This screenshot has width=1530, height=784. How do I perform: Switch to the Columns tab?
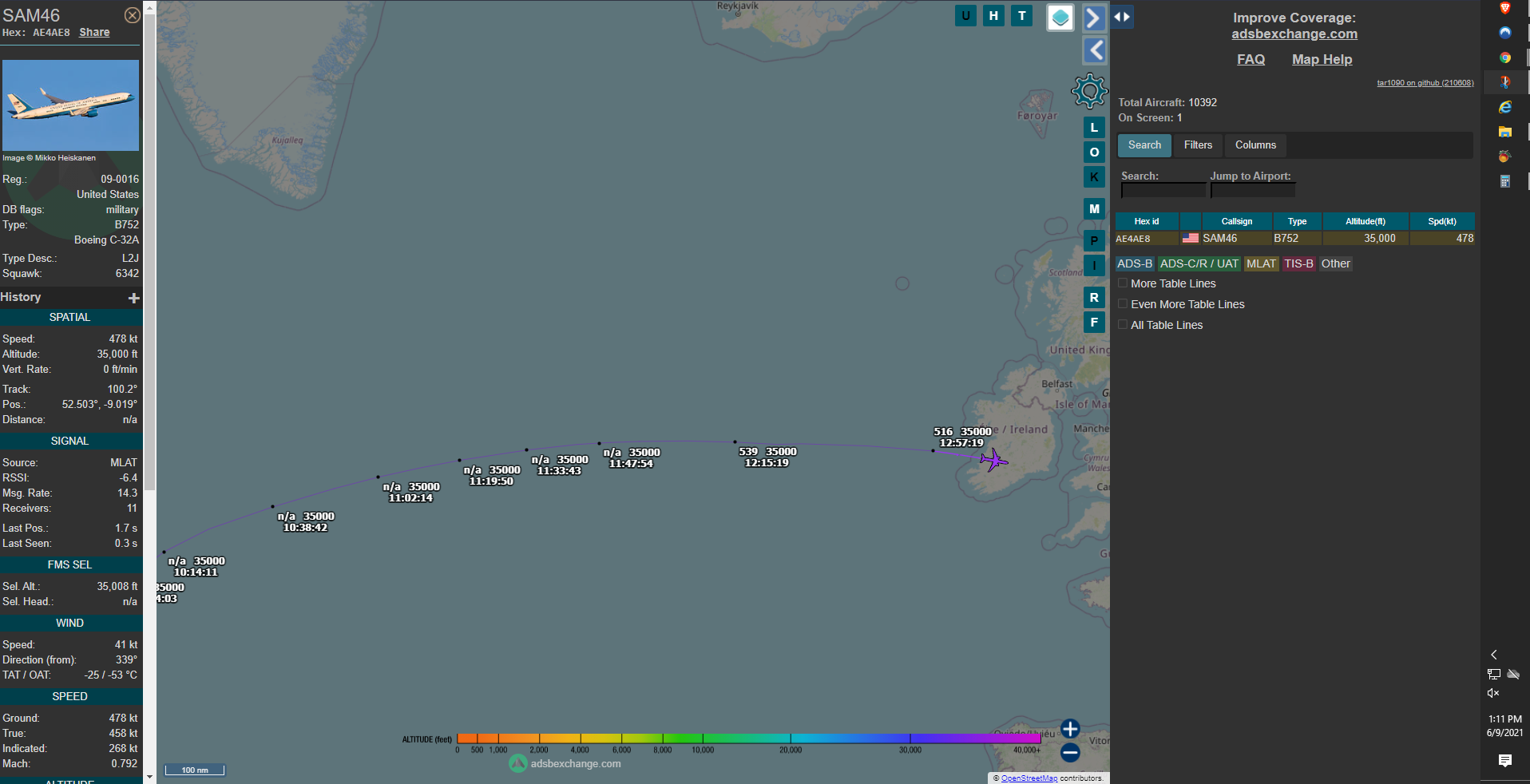pyautogui.click(x=1255, y=145)
